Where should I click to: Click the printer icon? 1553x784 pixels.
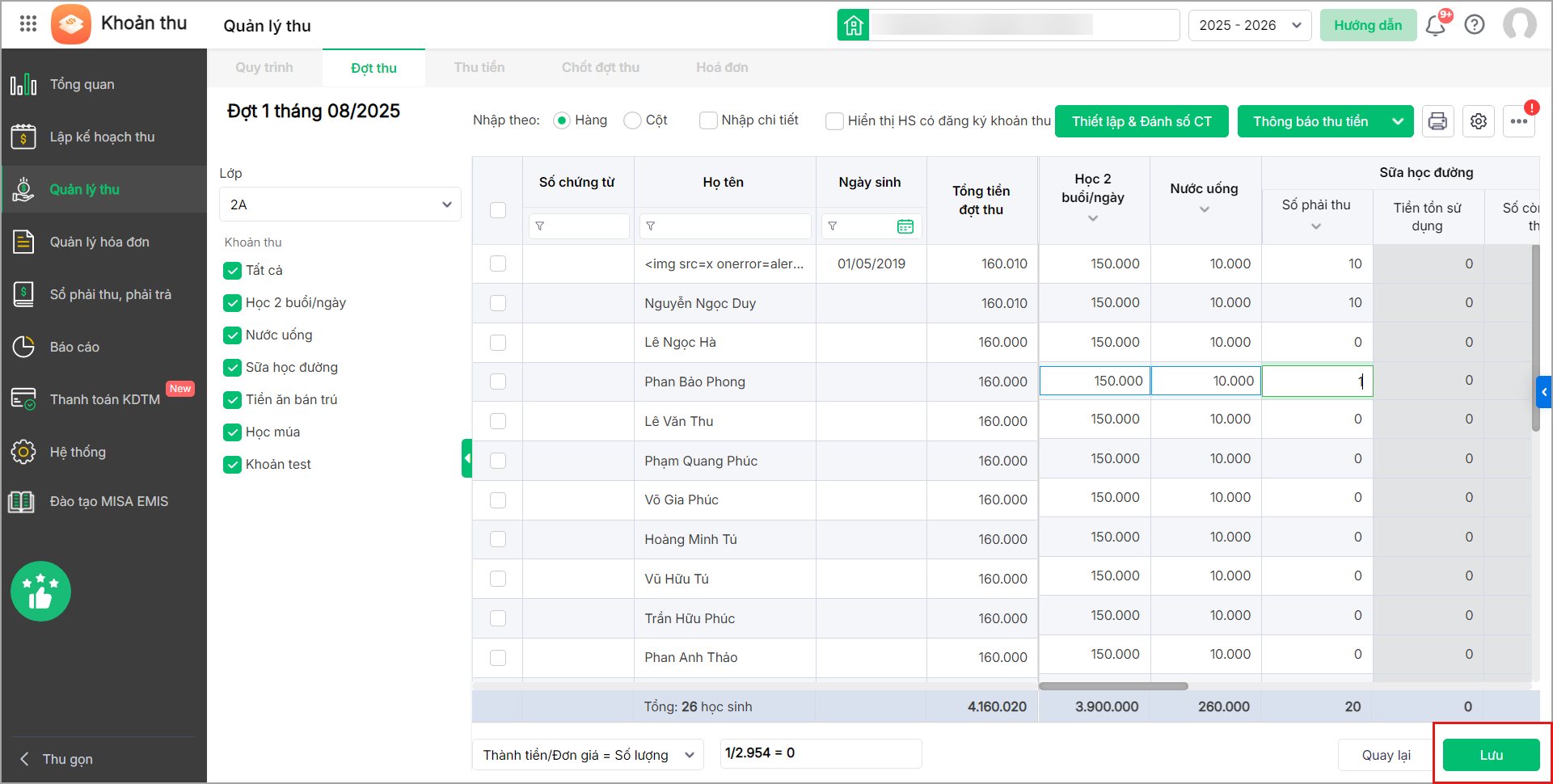point(1437,121)
